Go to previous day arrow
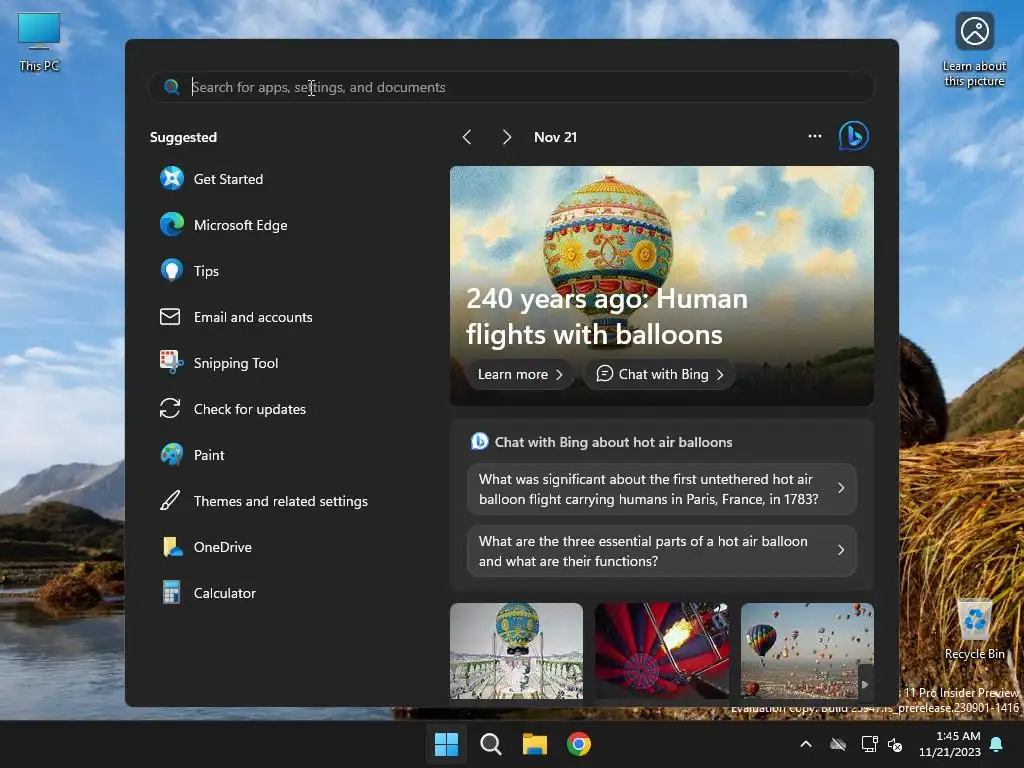 (x=467, y=136)
